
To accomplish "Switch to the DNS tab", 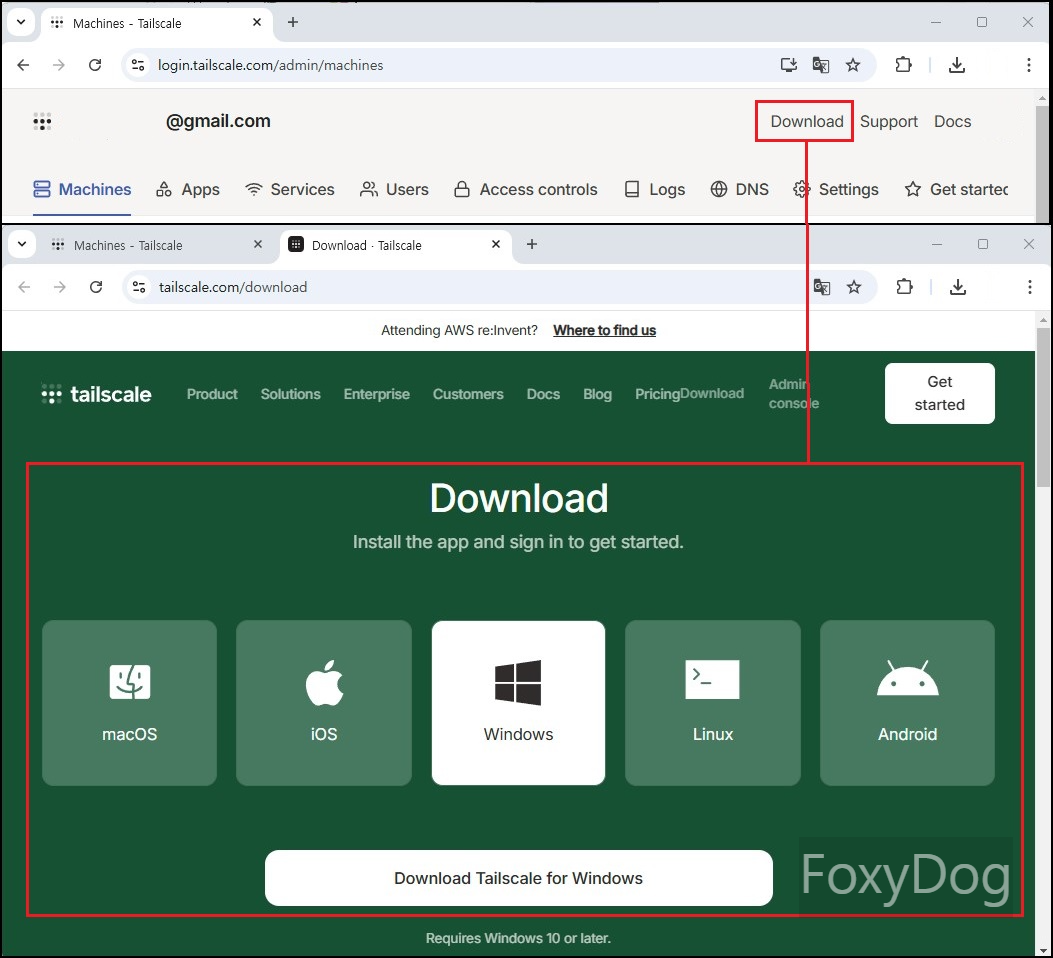I will tap(739, 189).
